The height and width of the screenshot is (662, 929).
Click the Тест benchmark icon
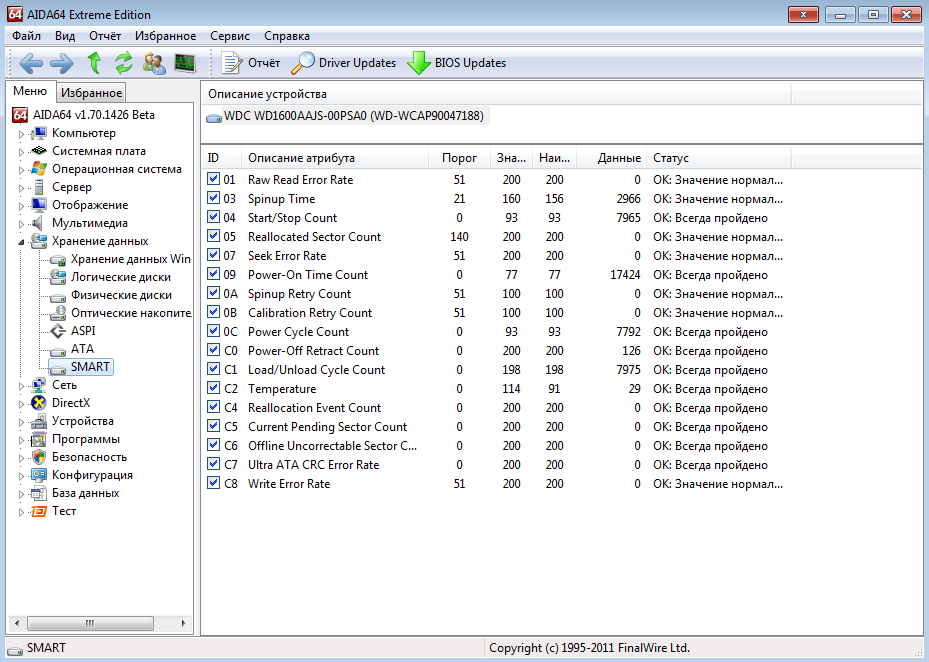point(39,511)
